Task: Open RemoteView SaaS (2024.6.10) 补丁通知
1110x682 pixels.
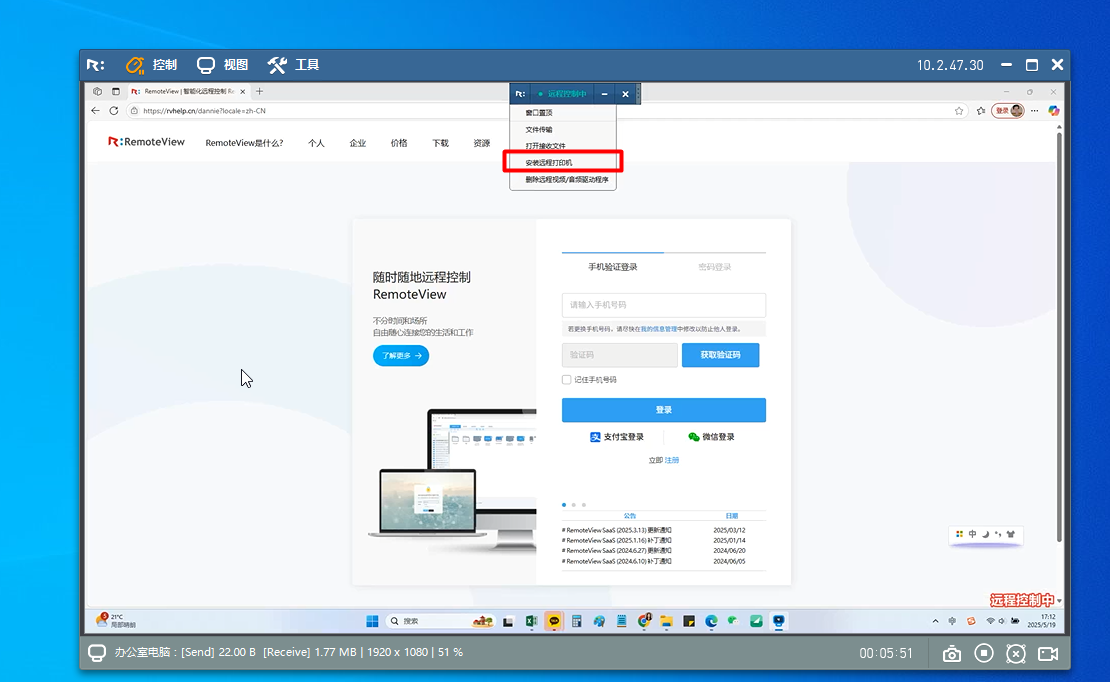Action: pos(617,561)
